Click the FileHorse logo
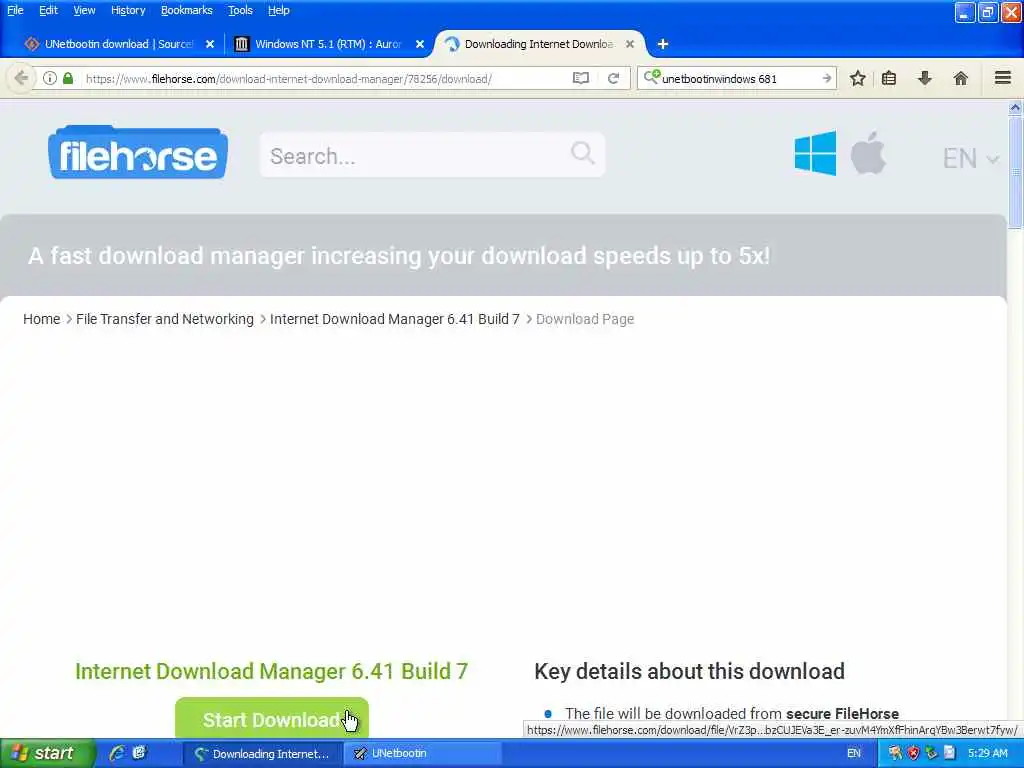Image resolution: width=1024 pixels, height=768 pixels. pyautogui.click(x=138, y=152)
